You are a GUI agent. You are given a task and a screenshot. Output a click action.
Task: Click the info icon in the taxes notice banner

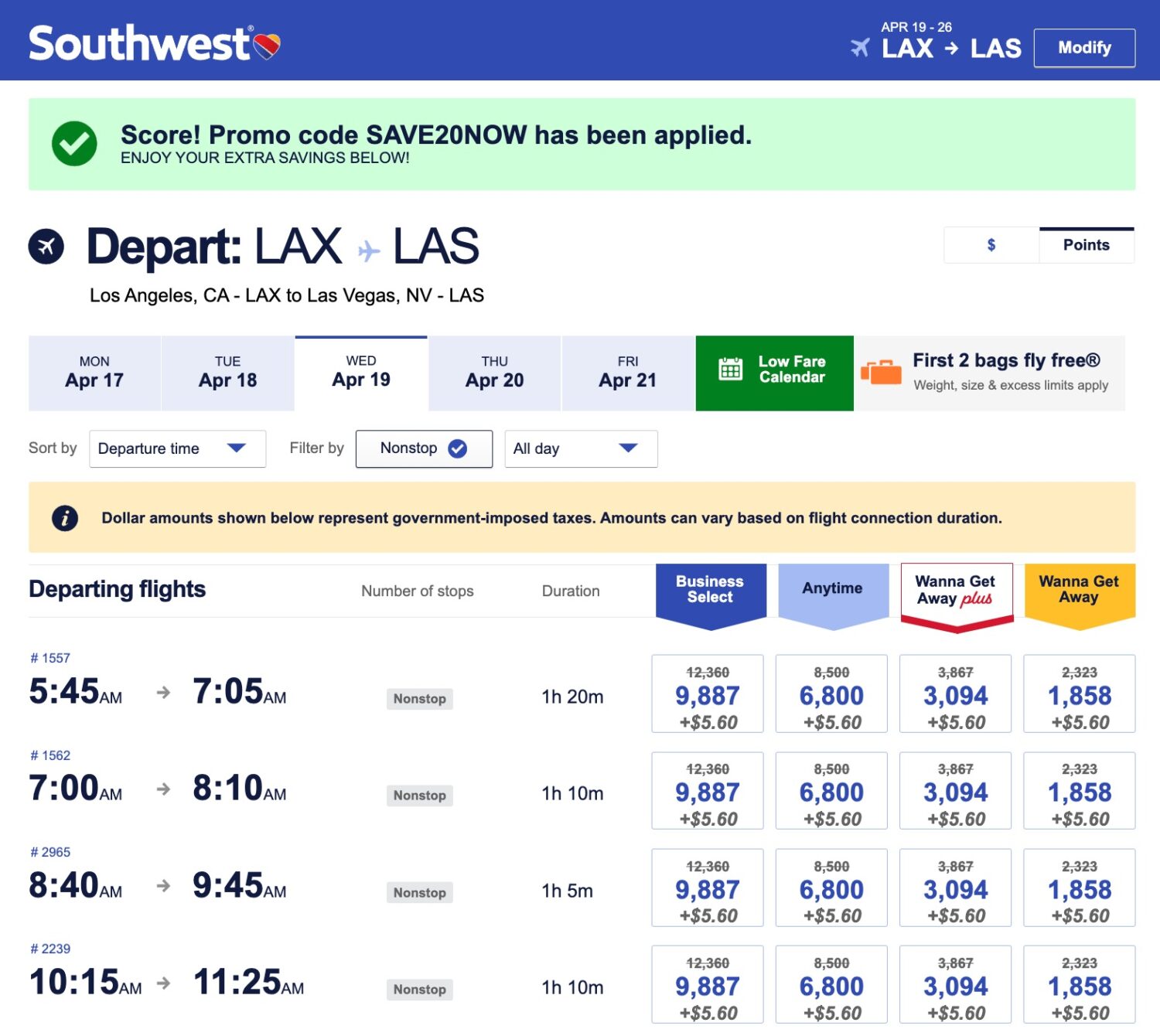pos(66,518)
